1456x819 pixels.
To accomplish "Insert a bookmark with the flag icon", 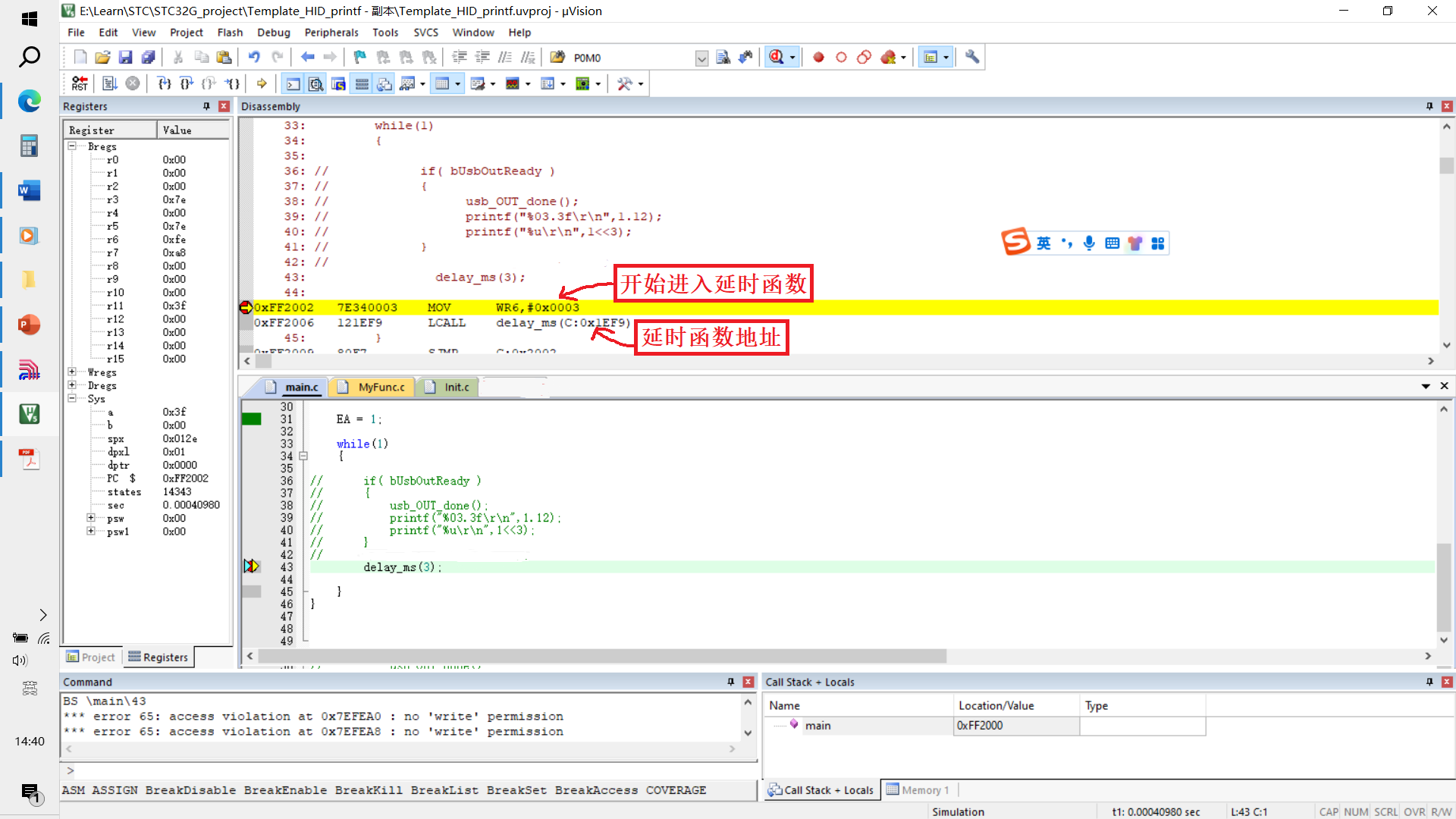I will [360, 57].
